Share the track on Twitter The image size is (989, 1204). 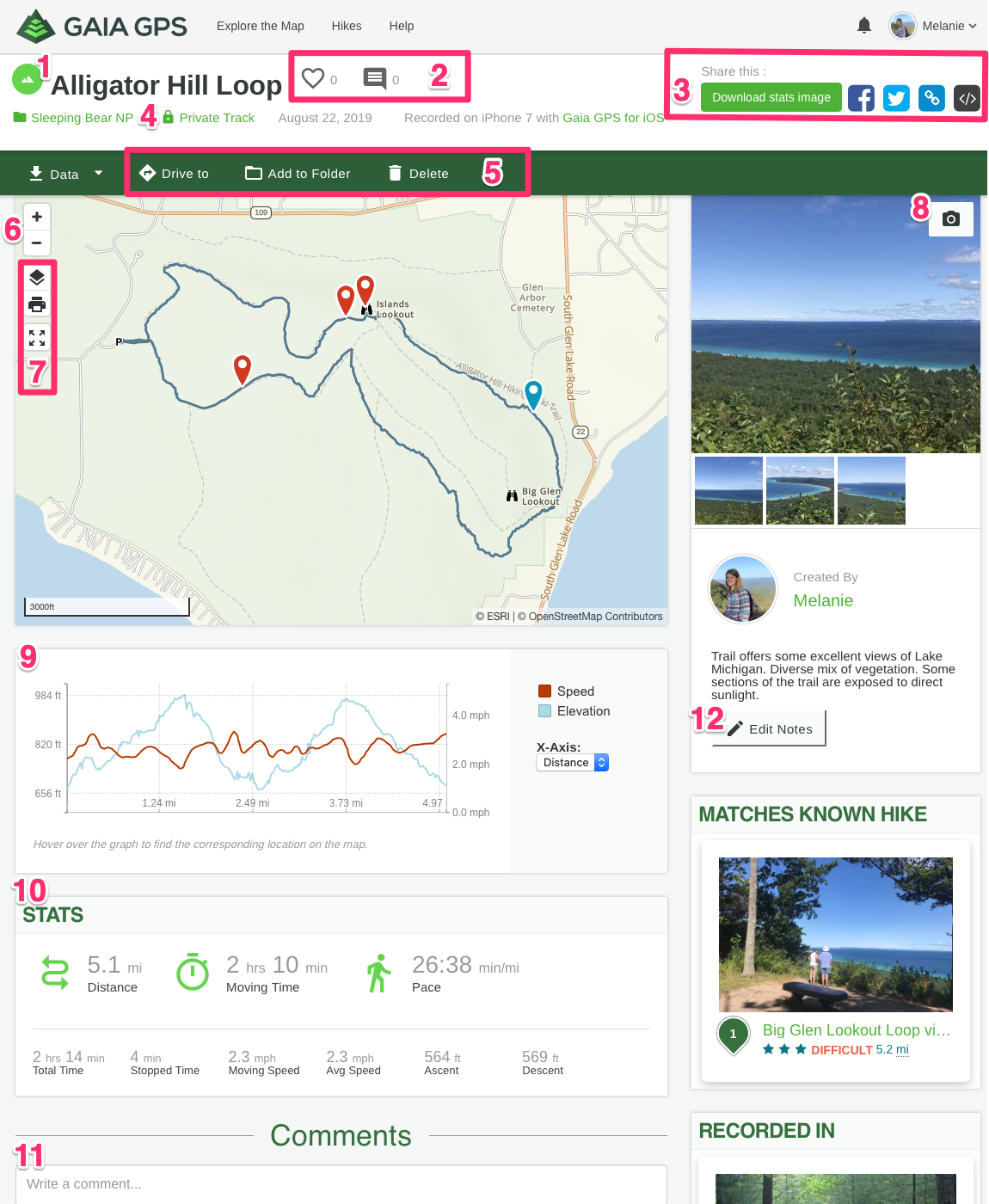(896, 98)
